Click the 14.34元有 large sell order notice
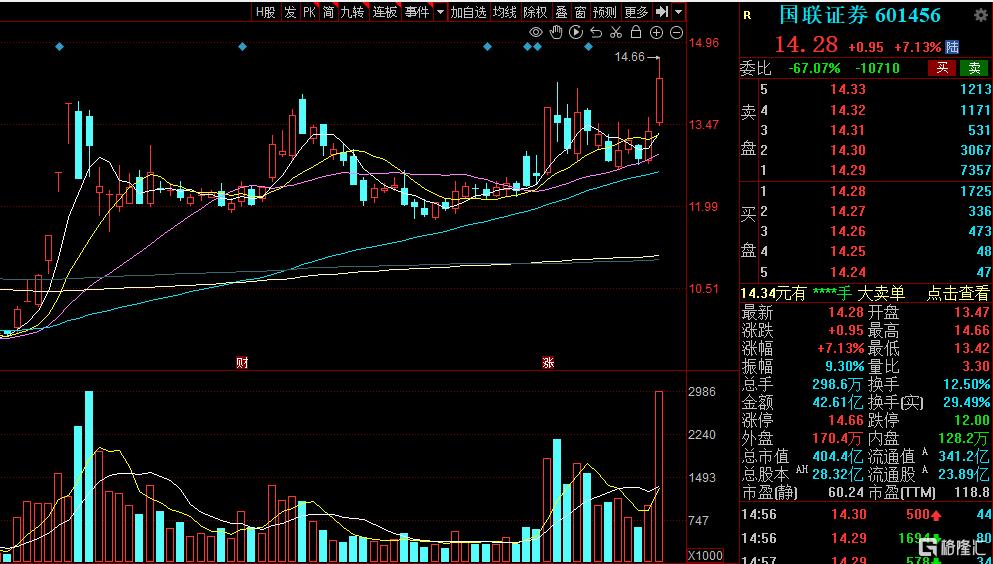 click(823, 293)
